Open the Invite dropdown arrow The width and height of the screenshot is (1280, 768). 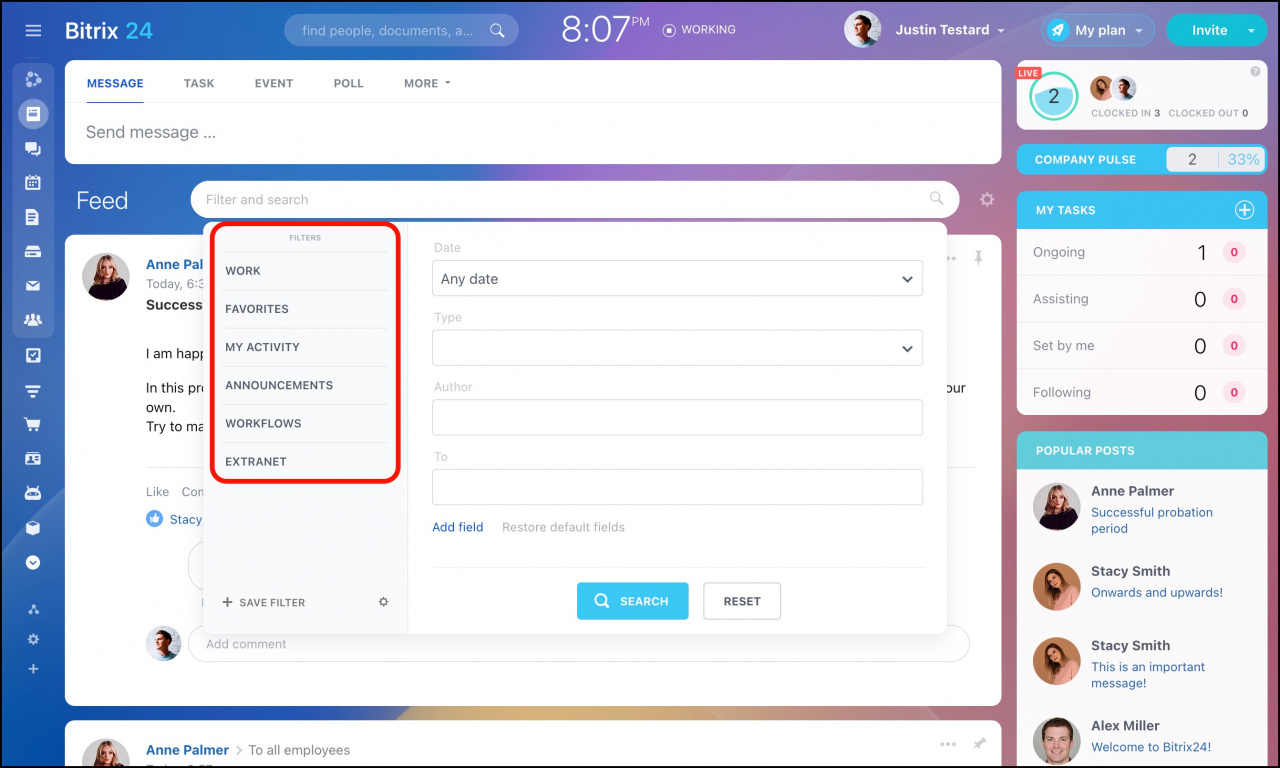[1251, 31]
